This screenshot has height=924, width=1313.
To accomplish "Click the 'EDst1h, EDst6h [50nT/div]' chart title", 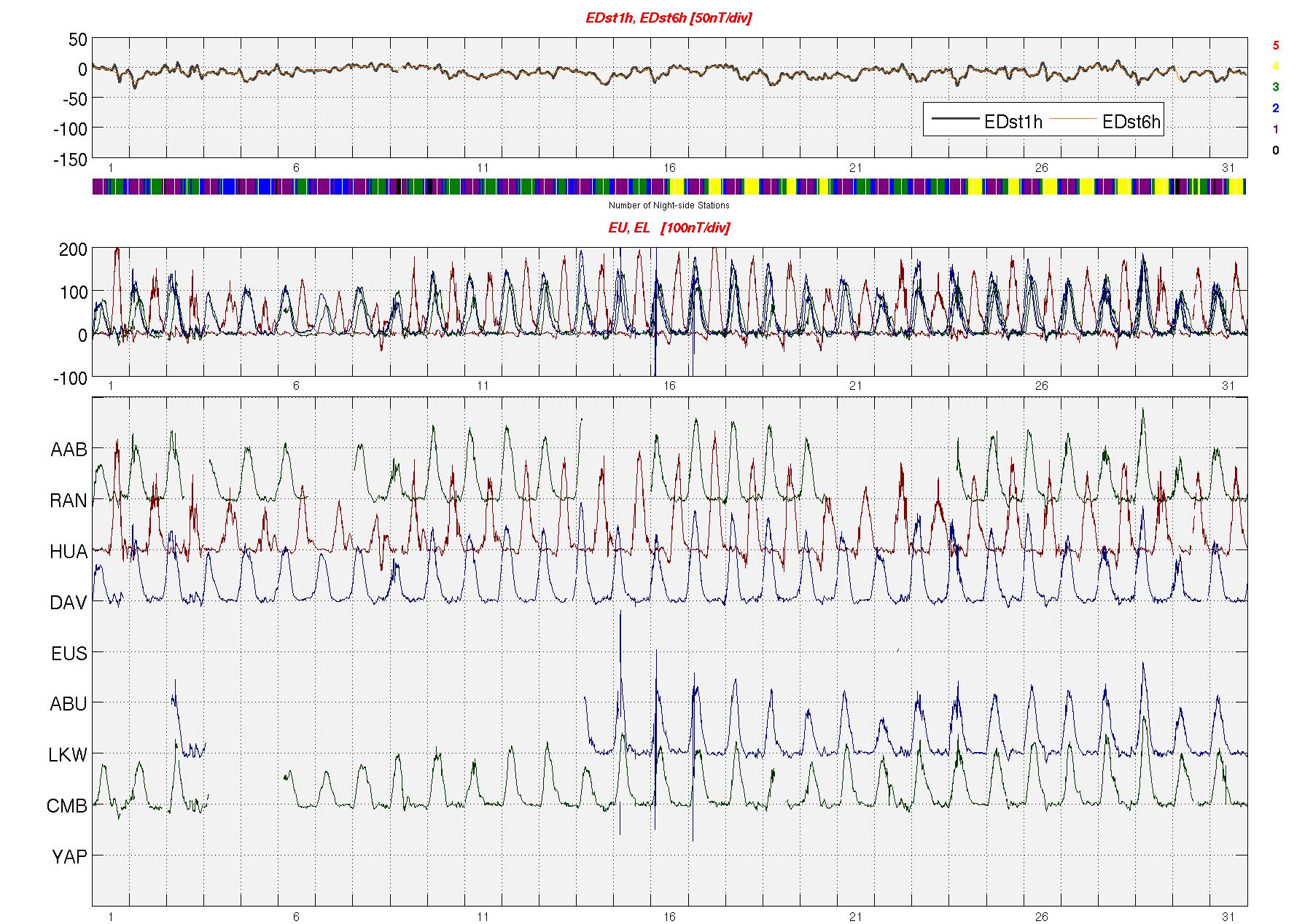I will coord(669,18).
